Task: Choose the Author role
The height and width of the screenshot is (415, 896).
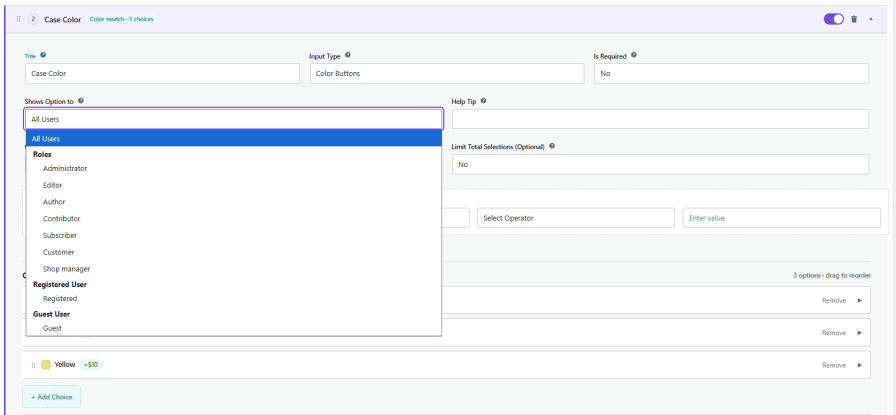Action: pyautogui.click(x=234, y=202)
